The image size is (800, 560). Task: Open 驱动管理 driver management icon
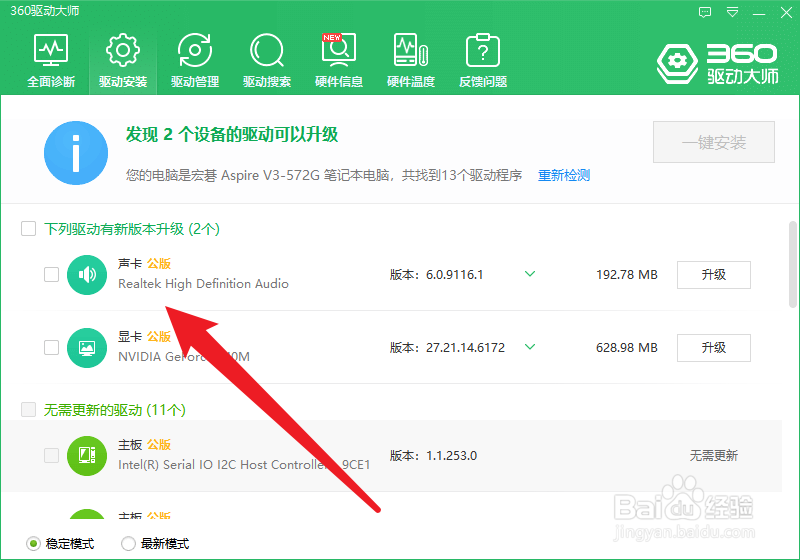195,50
